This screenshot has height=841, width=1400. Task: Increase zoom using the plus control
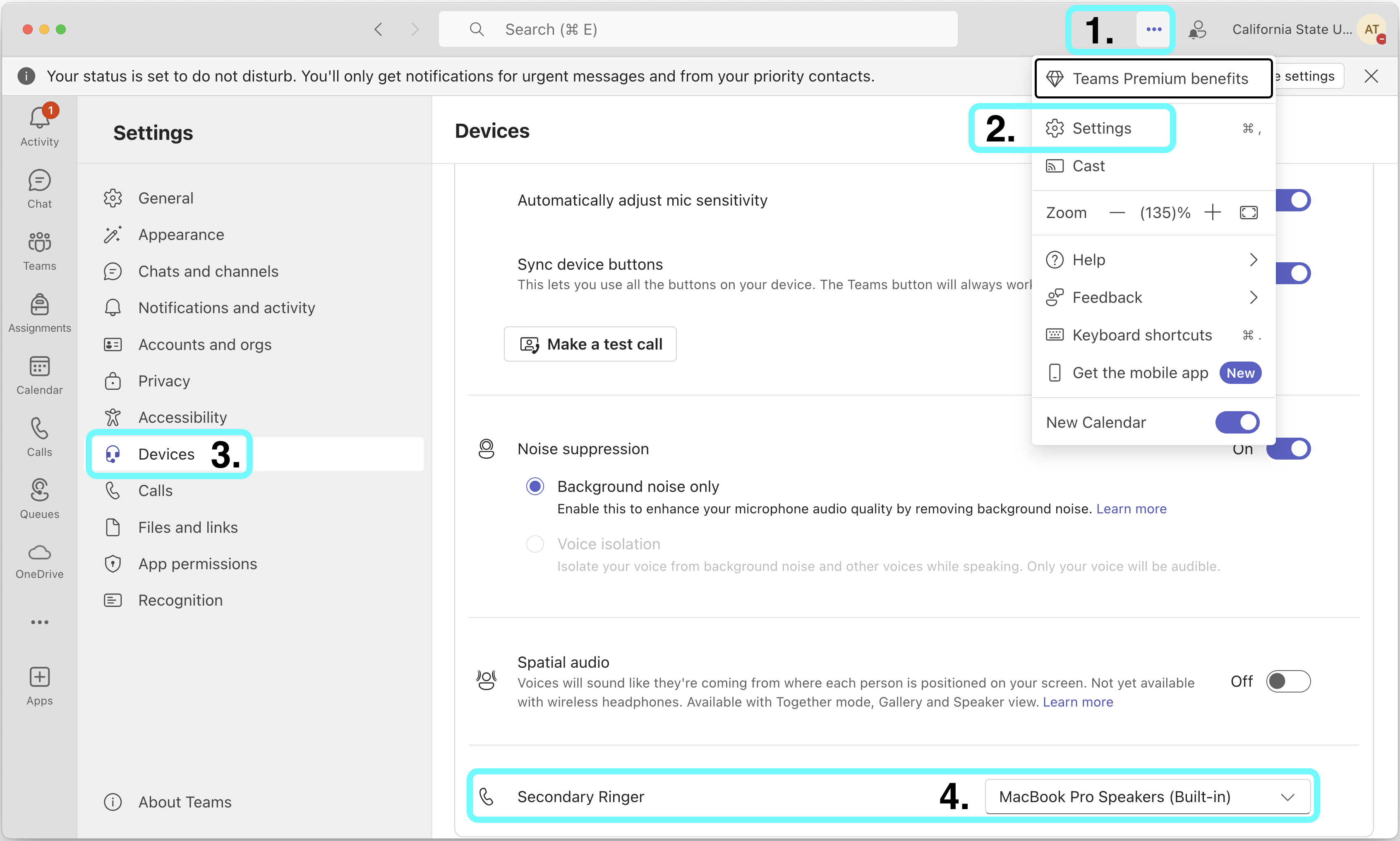[1213, 212]
